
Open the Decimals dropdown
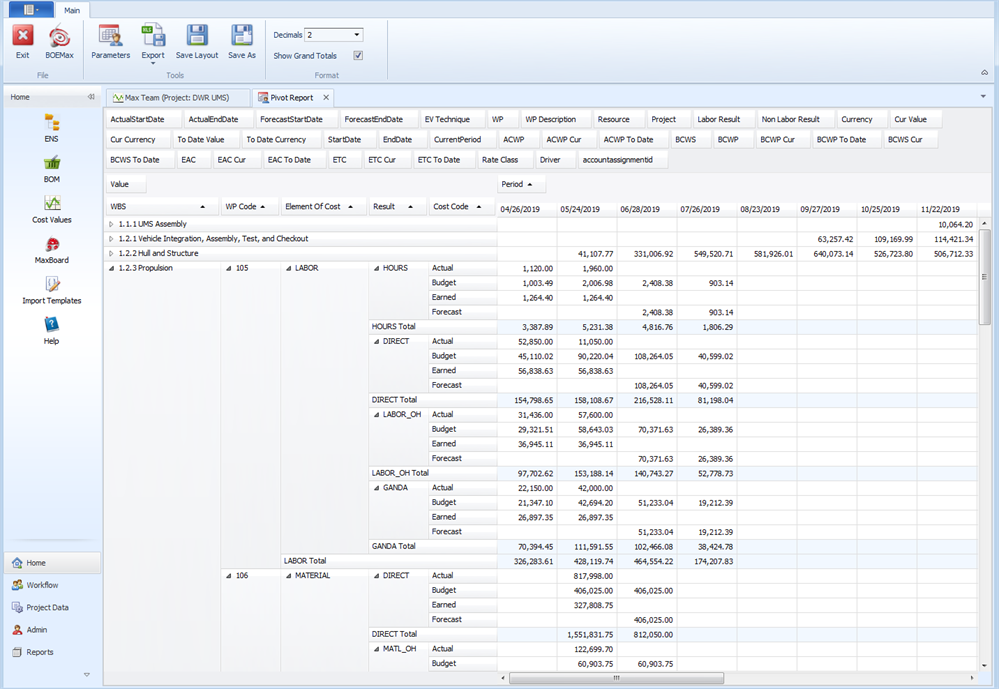point(357,35)
